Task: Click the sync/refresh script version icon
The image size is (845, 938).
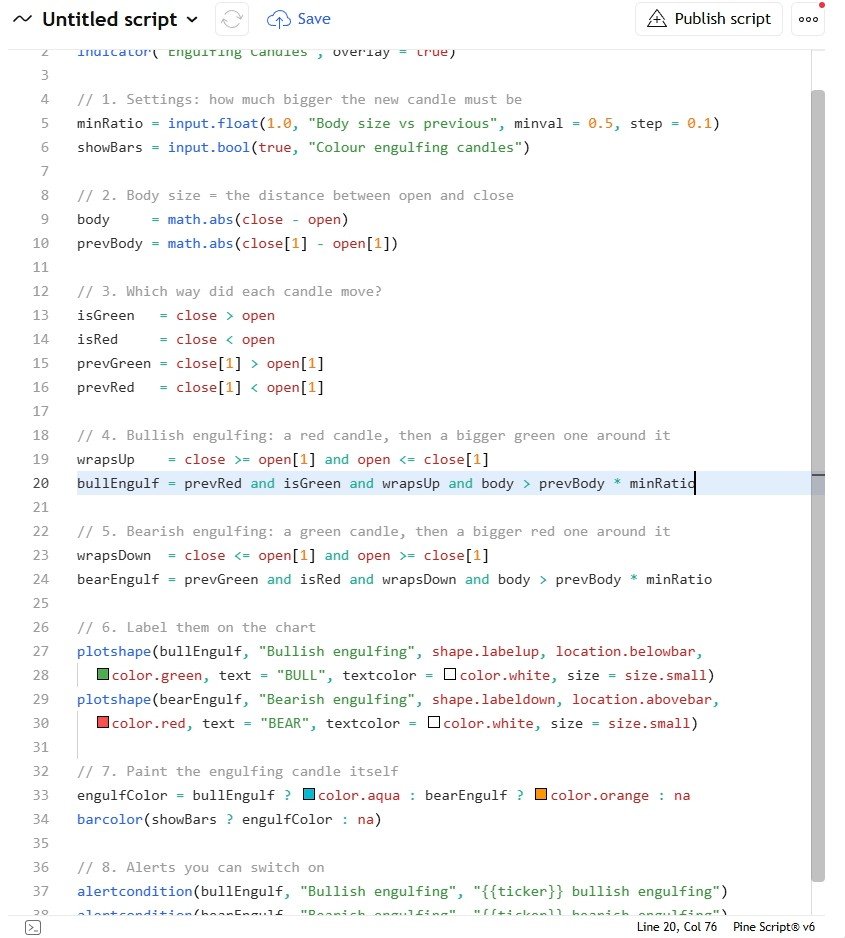Action: pyautogui.click(x=232, y=19)
